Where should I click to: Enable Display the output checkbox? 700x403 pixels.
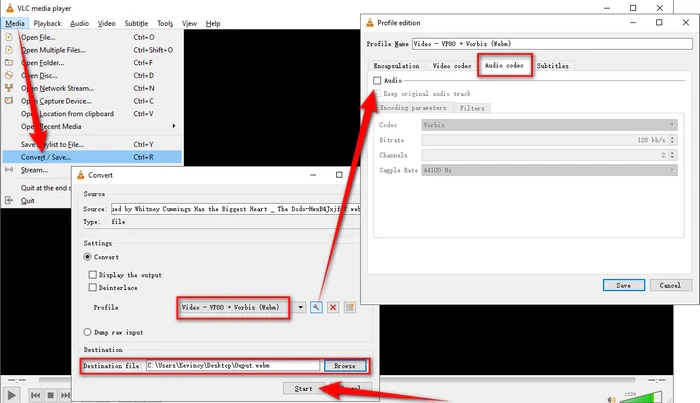click(92, 274)
